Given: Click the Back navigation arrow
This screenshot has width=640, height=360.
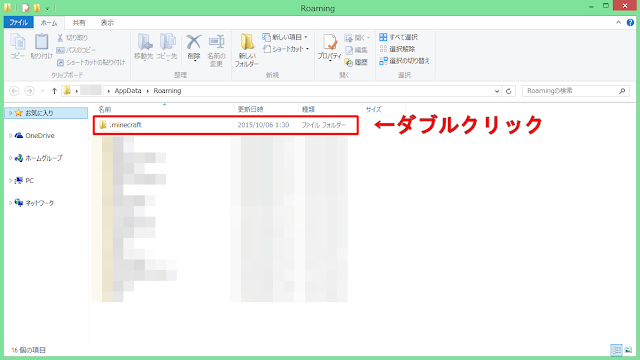Looking at the screenshot, I should (14, 91).
